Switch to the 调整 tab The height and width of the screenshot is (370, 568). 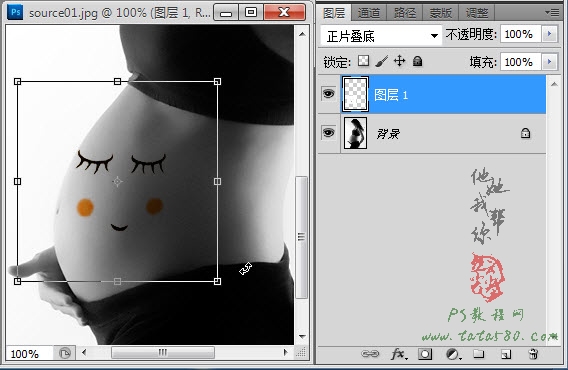(x=477, y=13)
